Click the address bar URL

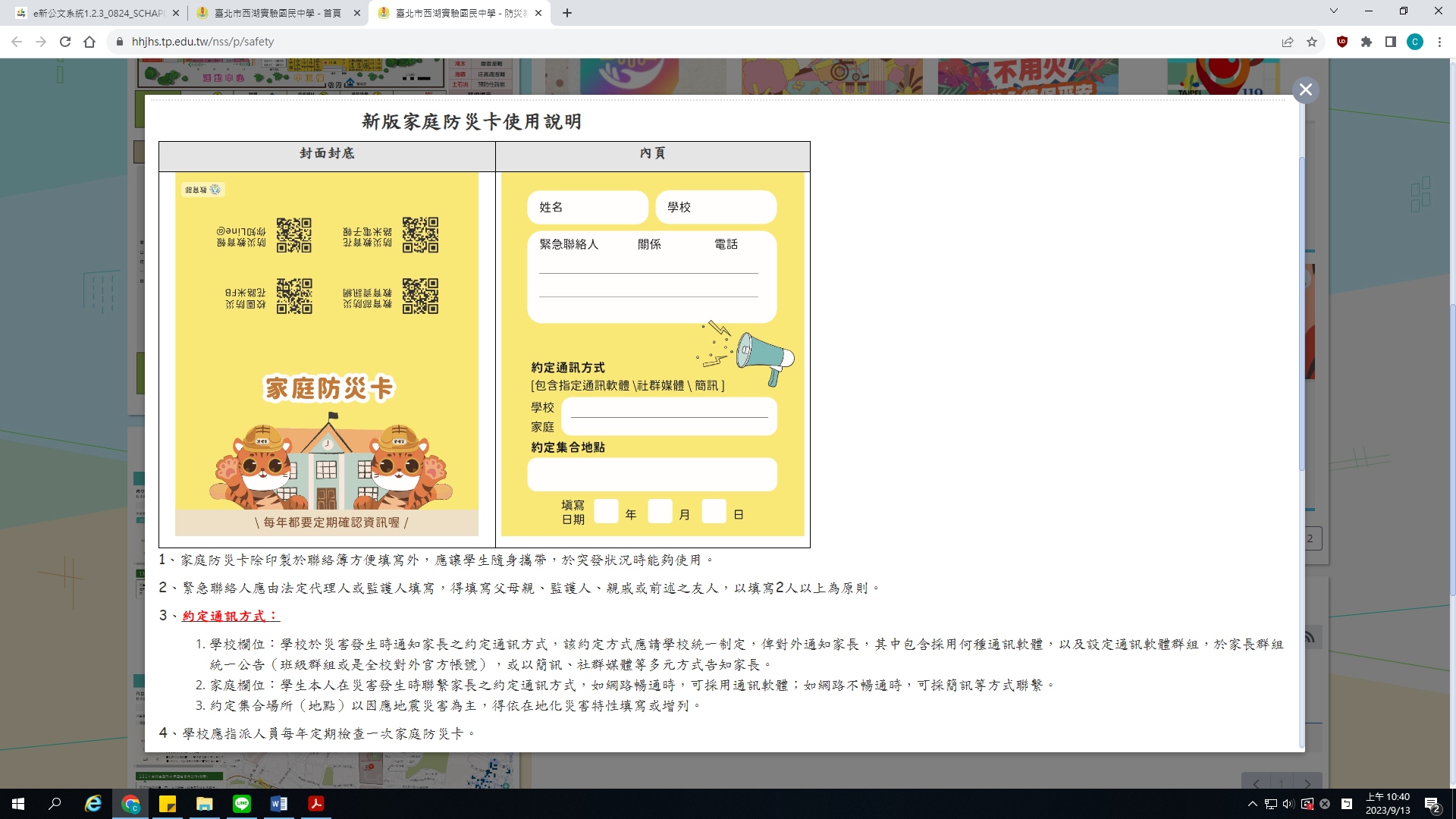click(x=202, y=42)
